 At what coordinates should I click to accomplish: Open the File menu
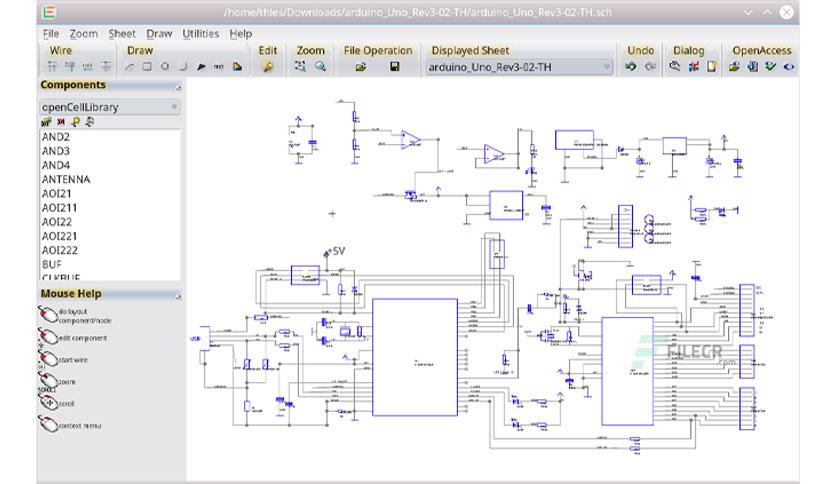[x=51, y=34]
